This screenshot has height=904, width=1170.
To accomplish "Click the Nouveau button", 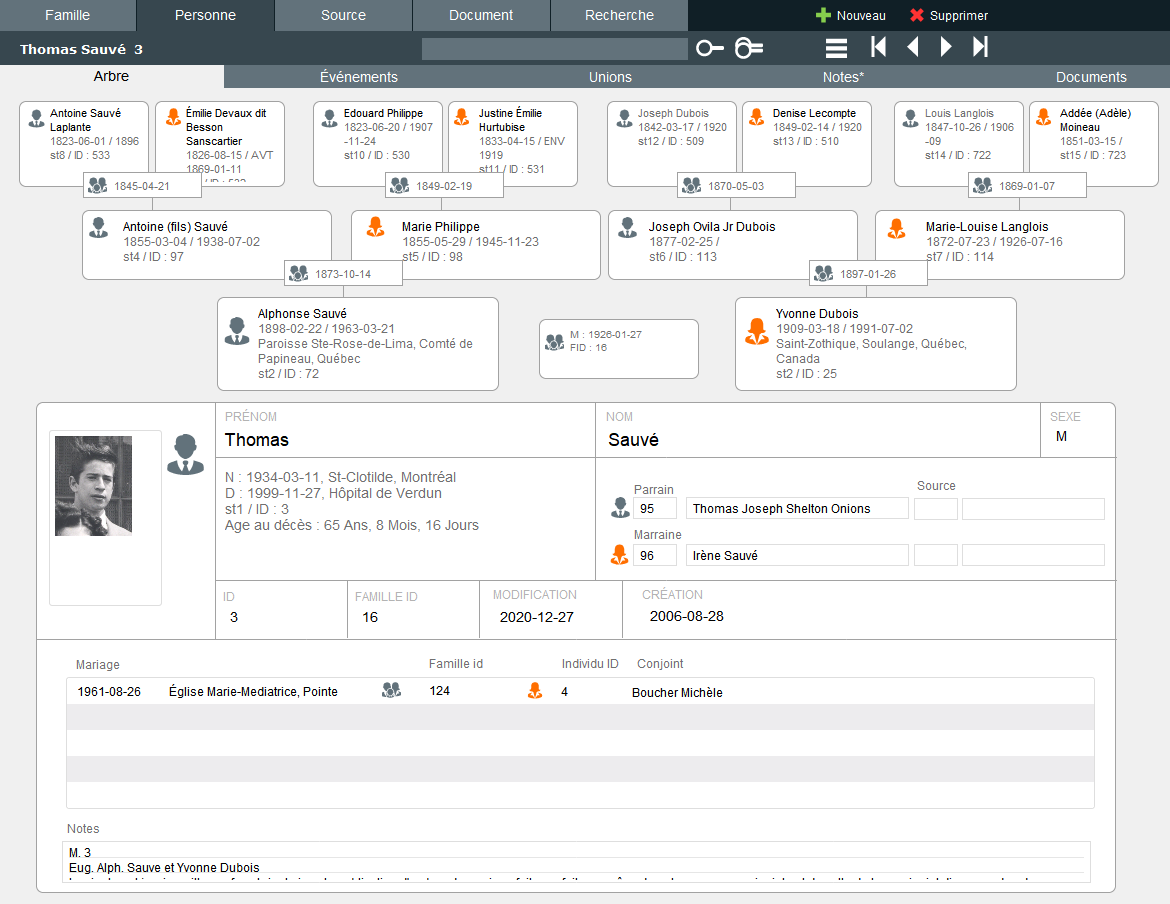I will 851,16.
